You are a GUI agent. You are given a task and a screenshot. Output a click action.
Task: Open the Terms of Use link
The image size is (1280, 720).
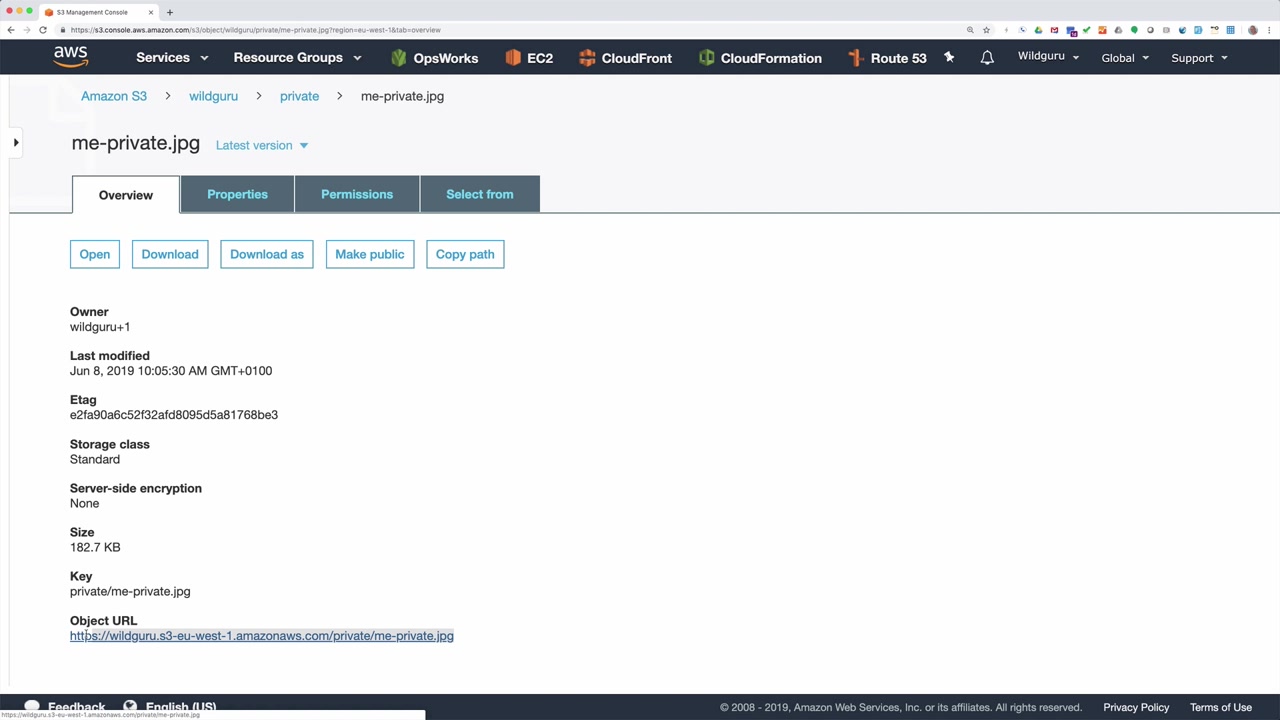1221,707
